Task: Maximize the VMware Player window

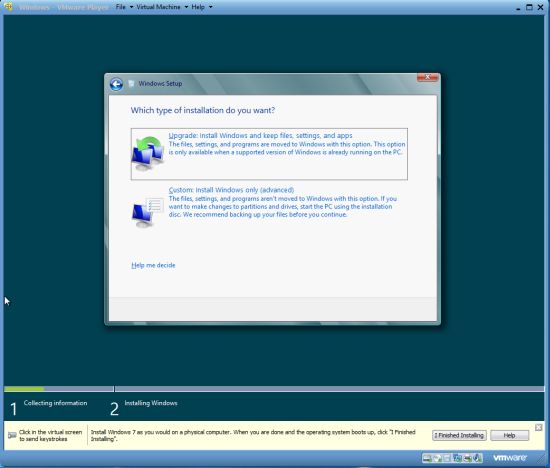Action: (529, 7)
